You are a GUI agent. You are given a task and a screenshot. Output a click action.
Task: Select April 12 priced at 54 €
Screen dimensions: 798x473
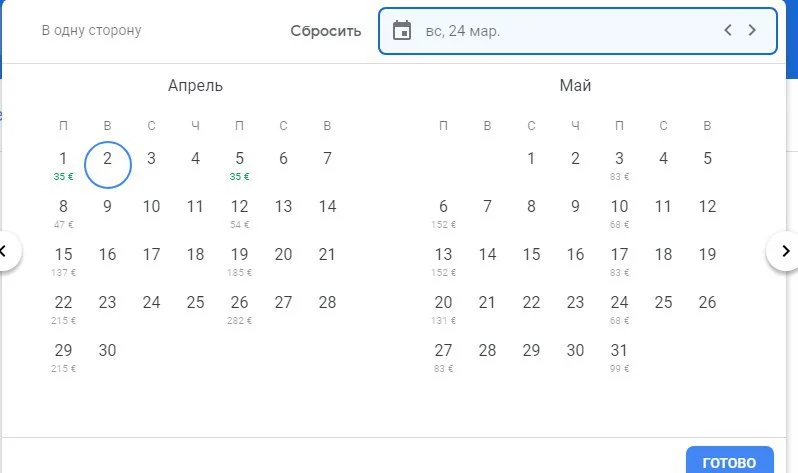click(240, 211)
